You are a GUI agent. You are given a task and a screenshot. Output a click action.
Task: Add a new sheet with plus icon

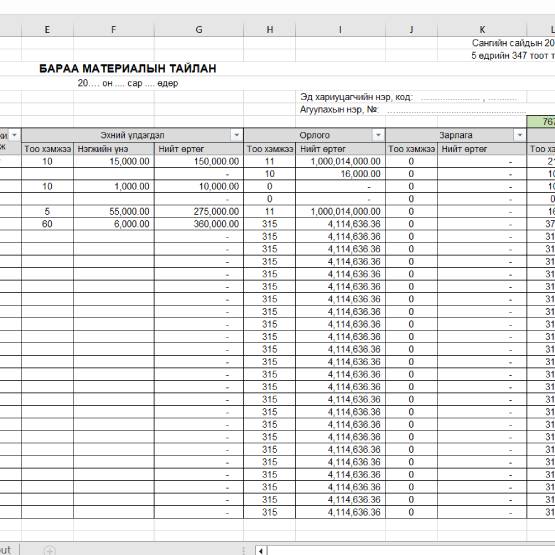coord(50,550)
